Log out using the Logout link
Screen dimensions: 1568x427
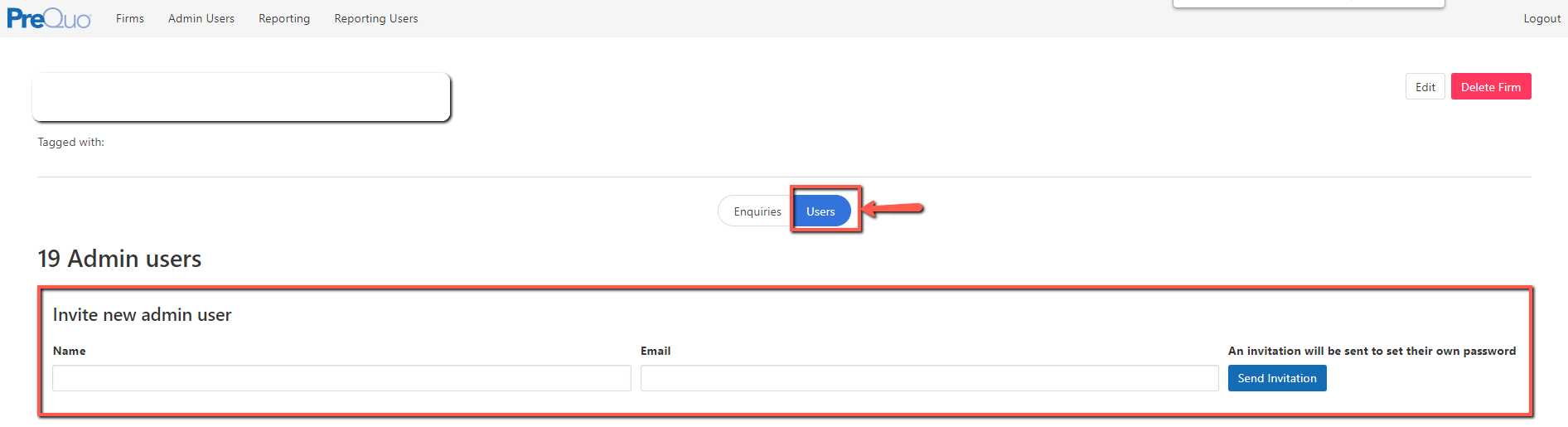pos(1541,18)
